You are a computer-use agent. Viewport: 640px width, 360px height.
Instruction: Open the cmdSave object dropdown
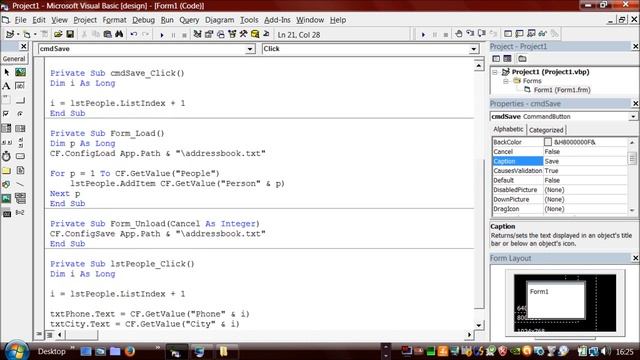(250, 49)
